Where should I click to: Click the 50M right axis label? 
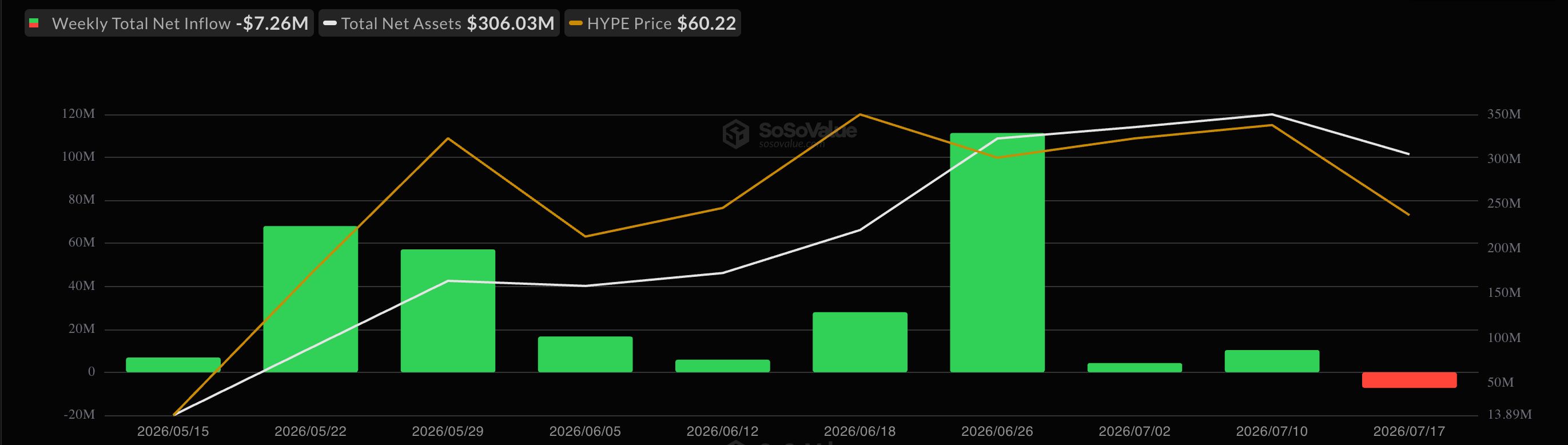pyautogui.click(x=1501, y=382)
